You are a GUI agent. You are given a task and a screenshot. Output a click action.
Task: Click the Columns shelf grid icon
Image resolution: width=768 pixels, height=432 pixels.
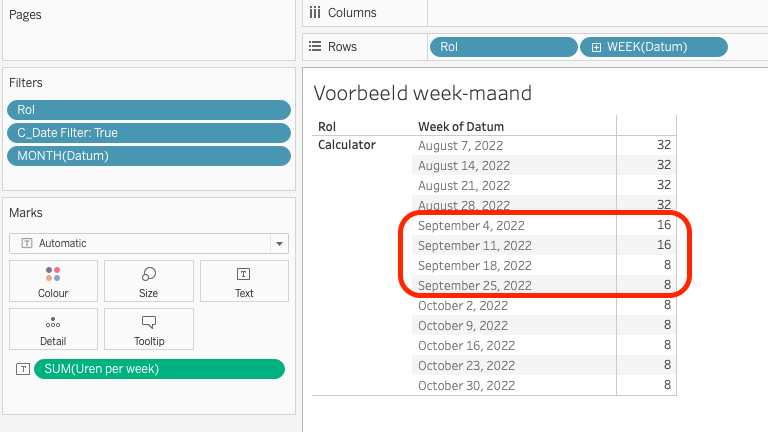pyautogui.click(x=315, y=13)
